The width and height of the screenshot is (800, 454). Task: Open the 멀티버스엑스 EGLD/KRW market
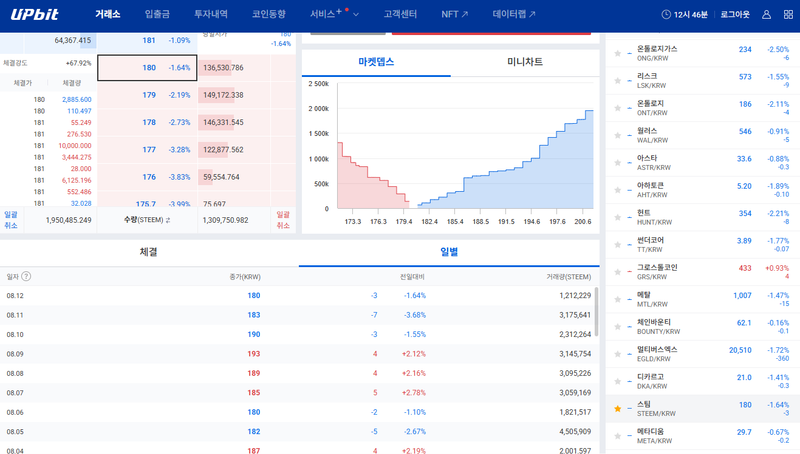(x=703, y=354)
